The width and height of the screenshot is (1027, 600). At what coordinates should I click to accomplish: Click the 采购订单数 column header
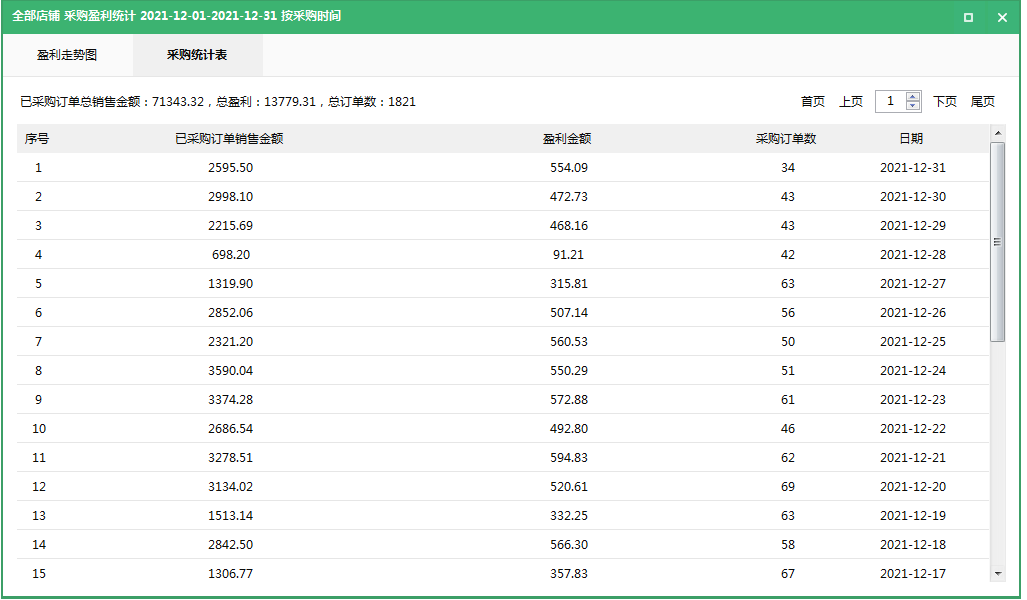[x=786, y=139]
